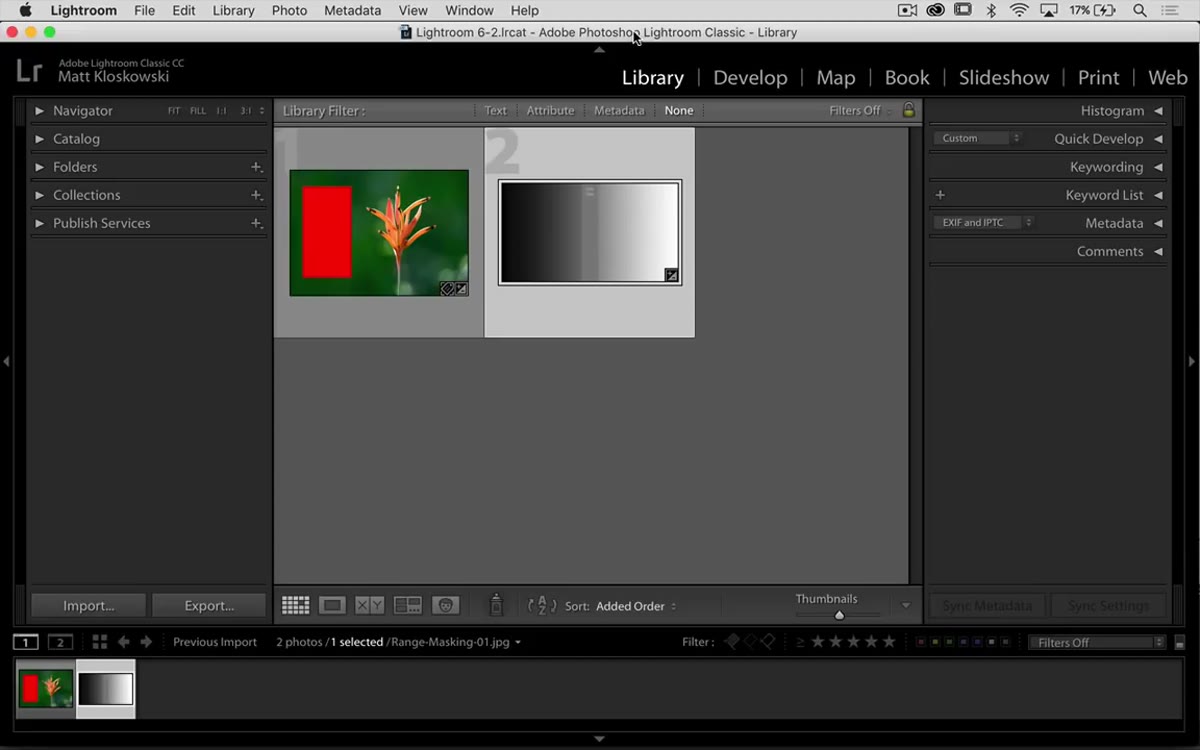Click the Bluetooth menu bar icon
The height and width of the screenshot is (750, 1200).
point(991,10)
